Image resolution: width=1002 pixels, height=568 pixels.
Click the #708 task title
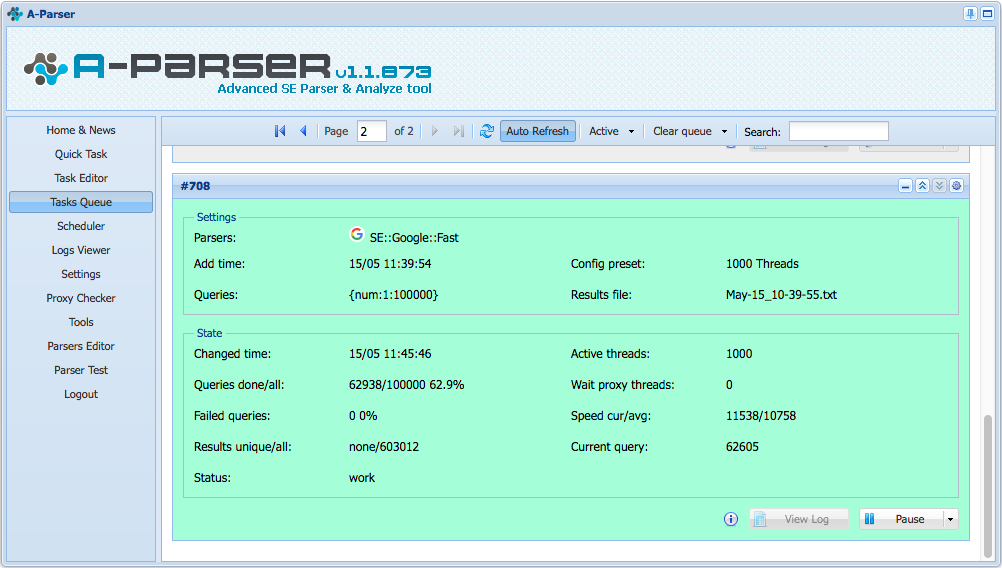click(195, 186)
